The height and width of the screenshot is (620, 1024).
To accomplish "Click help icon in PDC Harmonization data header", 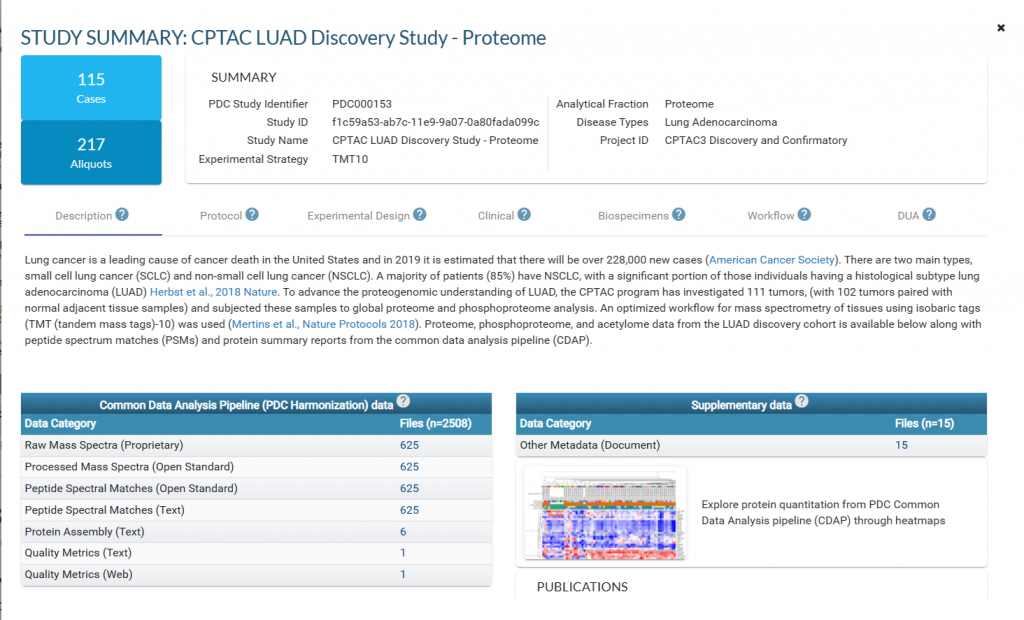I will 403,402.
